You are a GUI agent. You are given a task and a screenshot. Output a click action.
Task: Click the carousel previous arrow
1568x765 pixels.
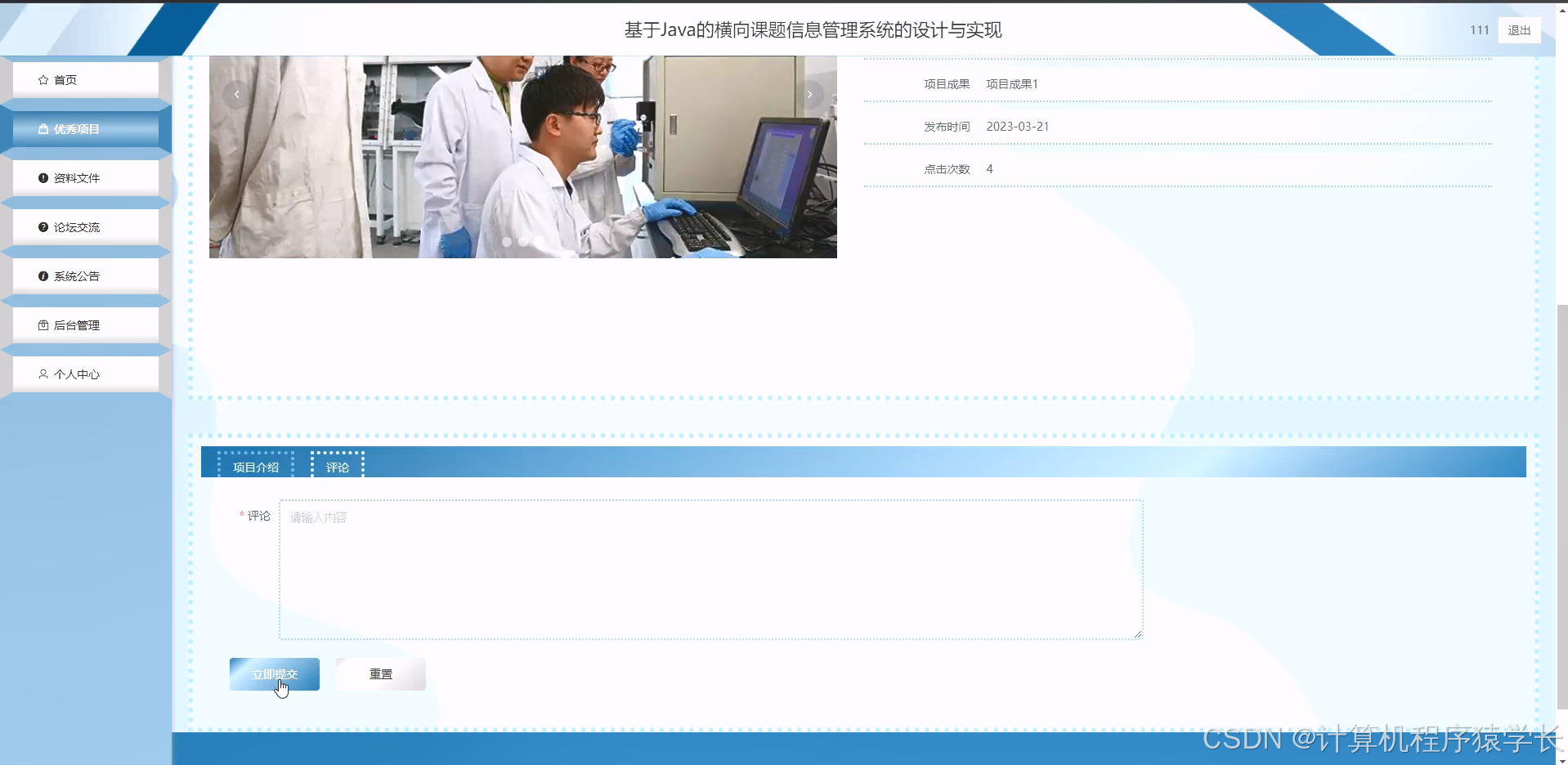pyautogui.click(x=236, y=94)
